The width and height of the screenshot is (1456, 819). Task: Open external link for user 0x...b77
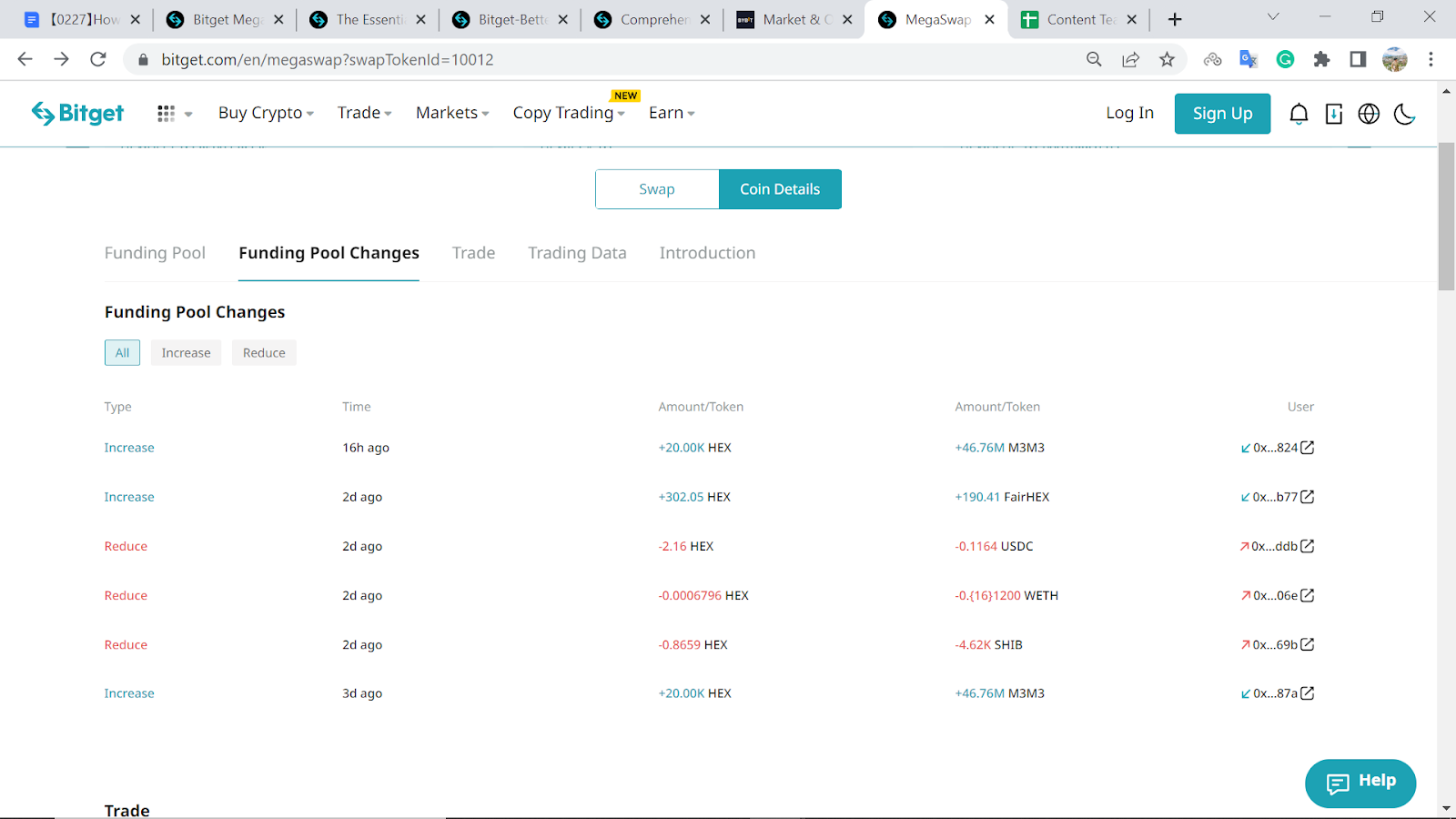(1308, 497)
